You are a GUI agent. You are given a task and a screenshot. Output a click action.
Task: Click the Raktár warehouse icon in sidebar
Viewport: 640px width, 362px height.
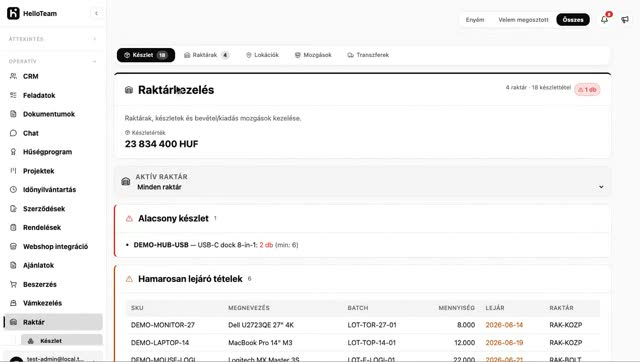pos(13,322)
